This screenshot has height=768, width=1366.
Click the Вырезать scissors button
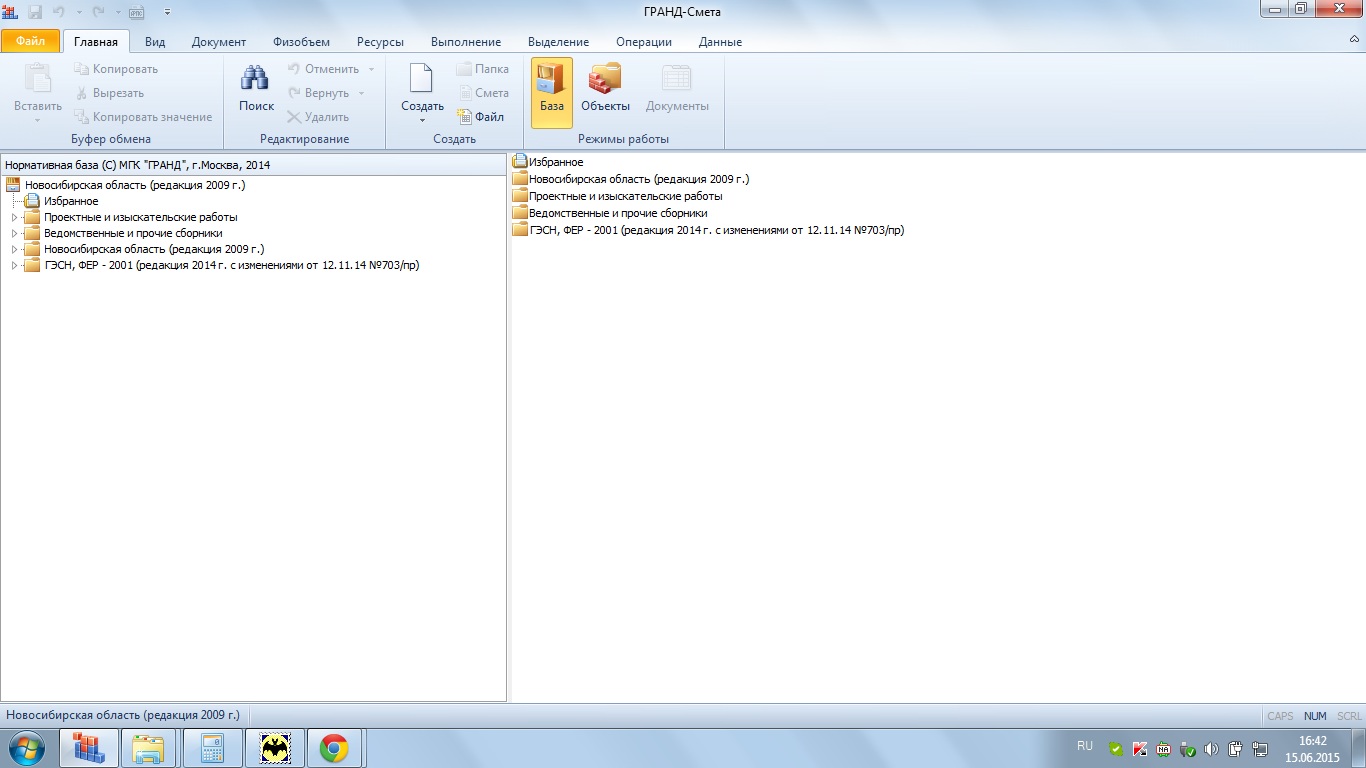(110, 93)
